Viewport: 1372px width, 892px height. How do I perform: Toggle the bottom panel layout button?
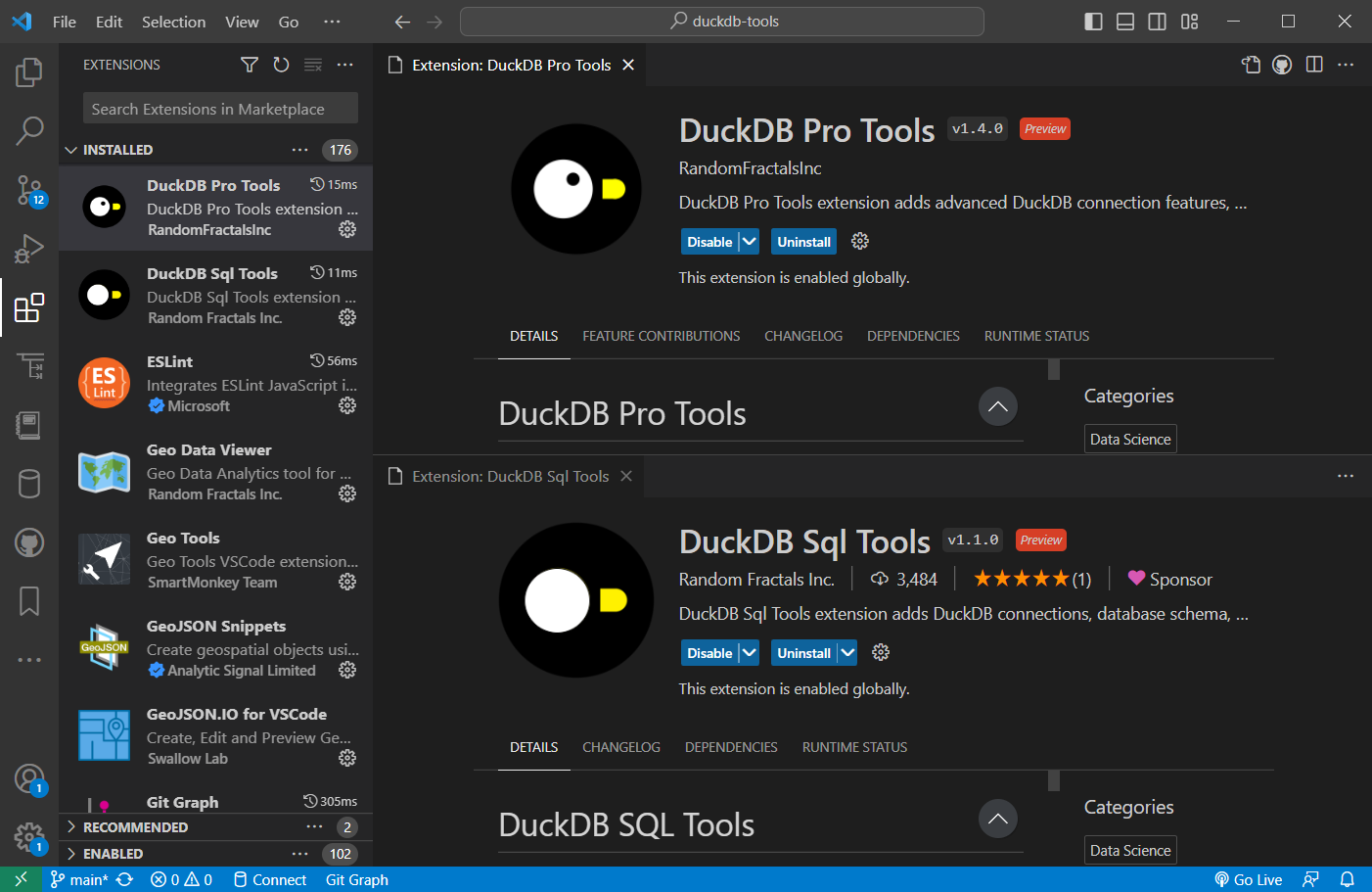[1125, 22]
